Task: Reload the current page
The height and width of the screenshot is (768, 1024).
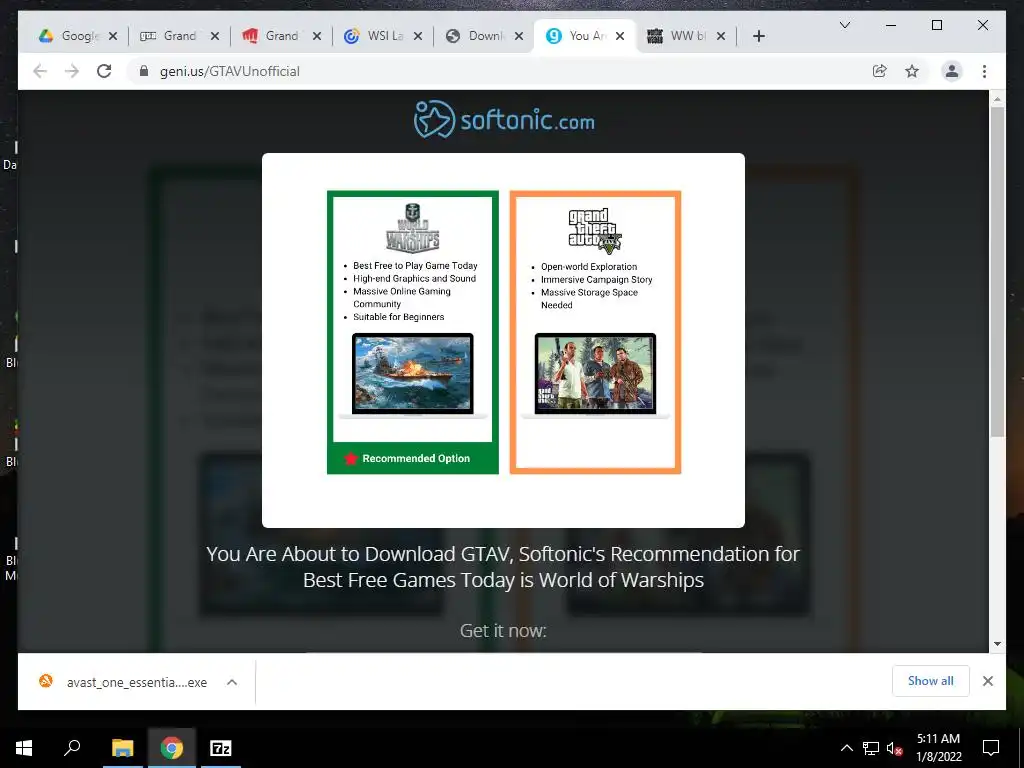Action: tap(104, 71)
